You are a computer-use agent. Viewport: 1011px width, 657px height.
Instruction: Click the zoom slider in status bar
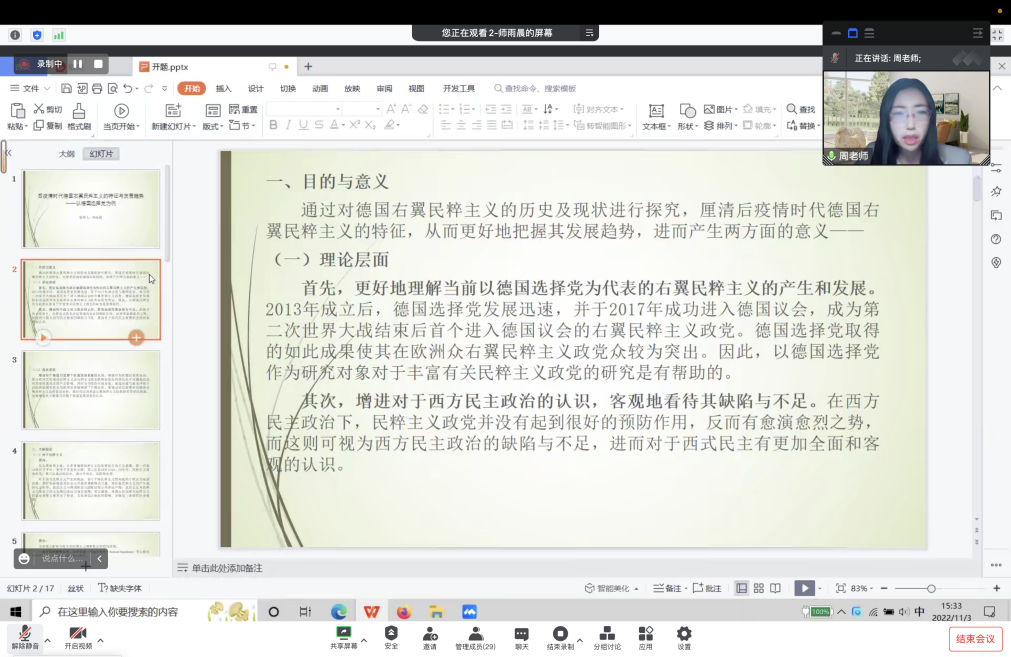(931, 588)
